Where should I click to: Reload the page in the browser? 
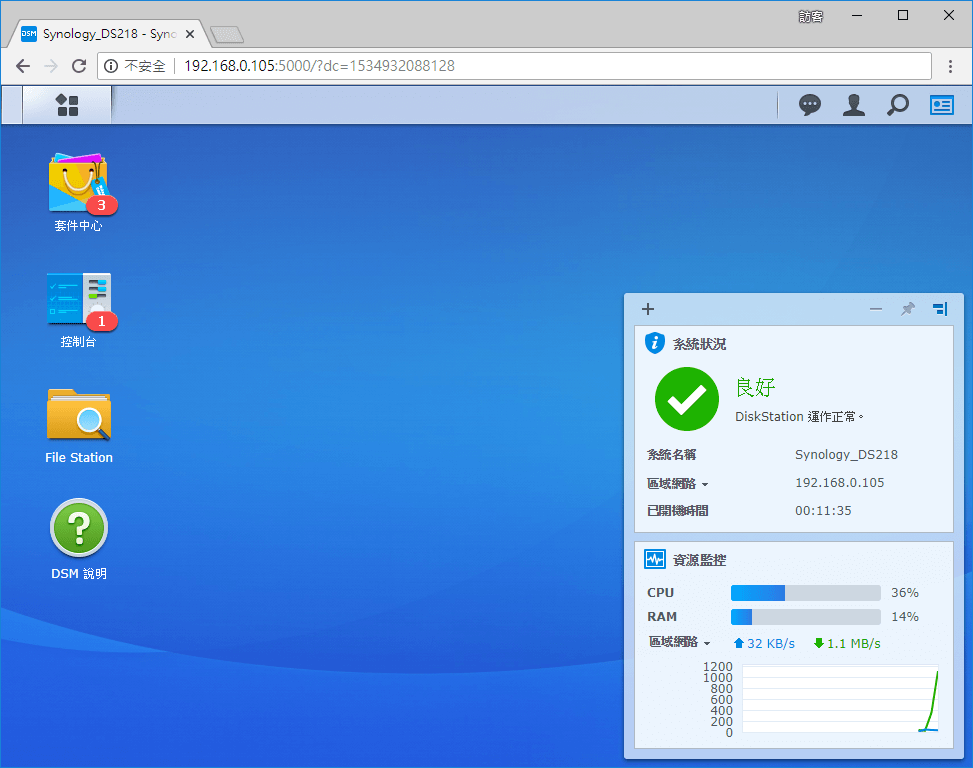(x=79, y=66)
